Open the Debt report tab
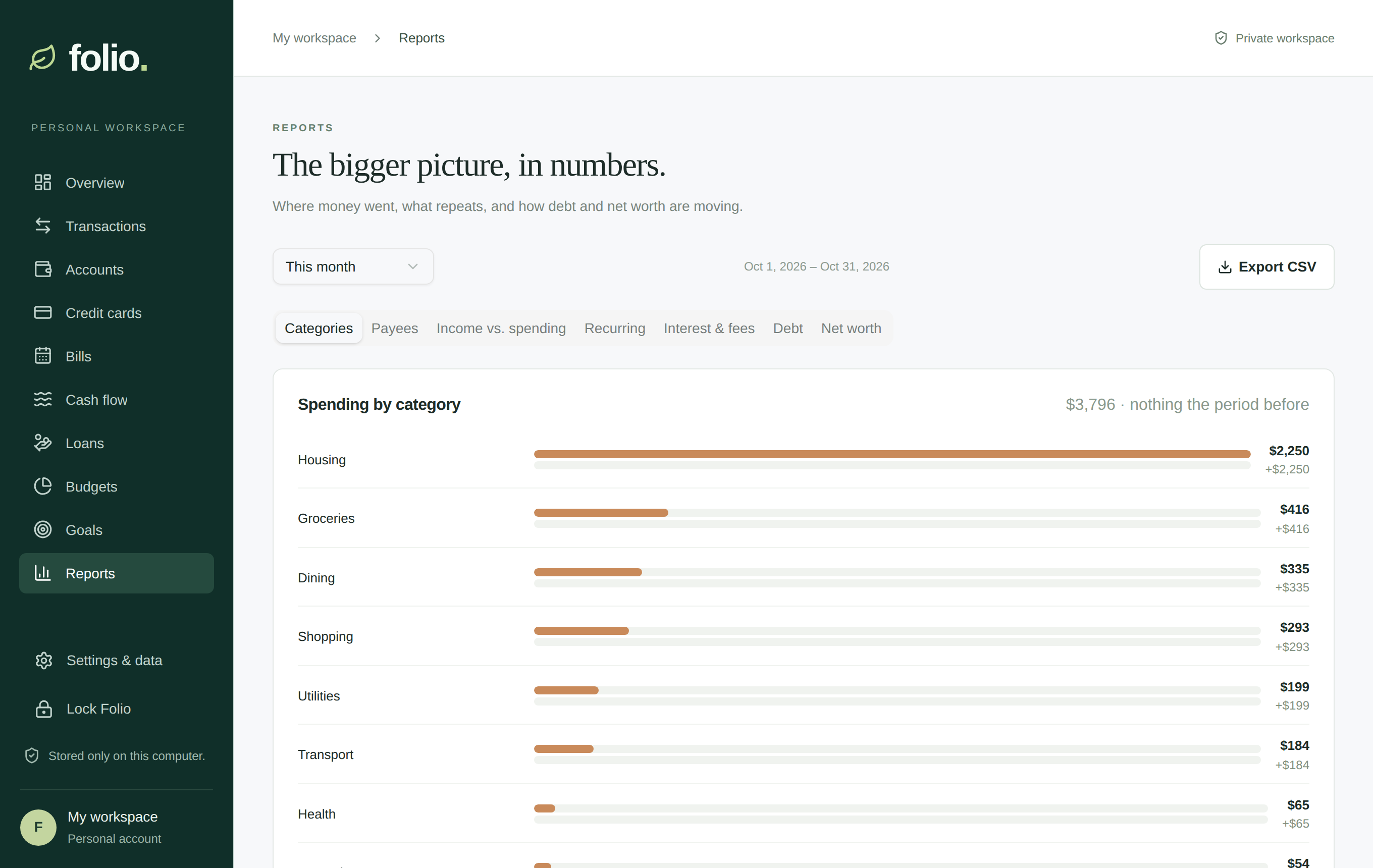This screenshot has width=1373, height=868. coord(787,329)
